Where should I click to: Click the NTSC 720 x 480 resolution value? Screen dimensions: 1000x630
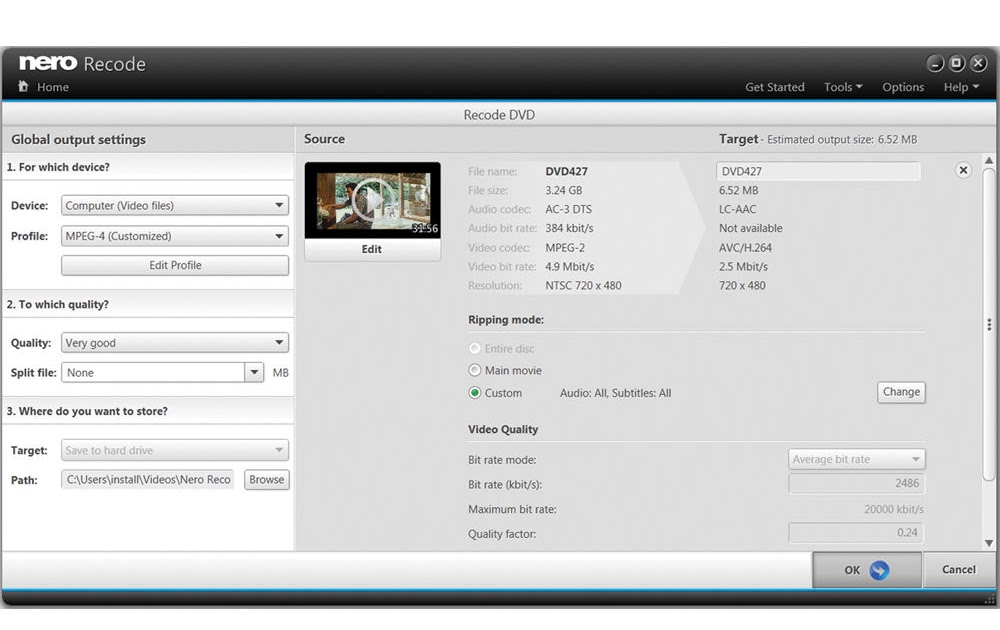coord(583,286)
